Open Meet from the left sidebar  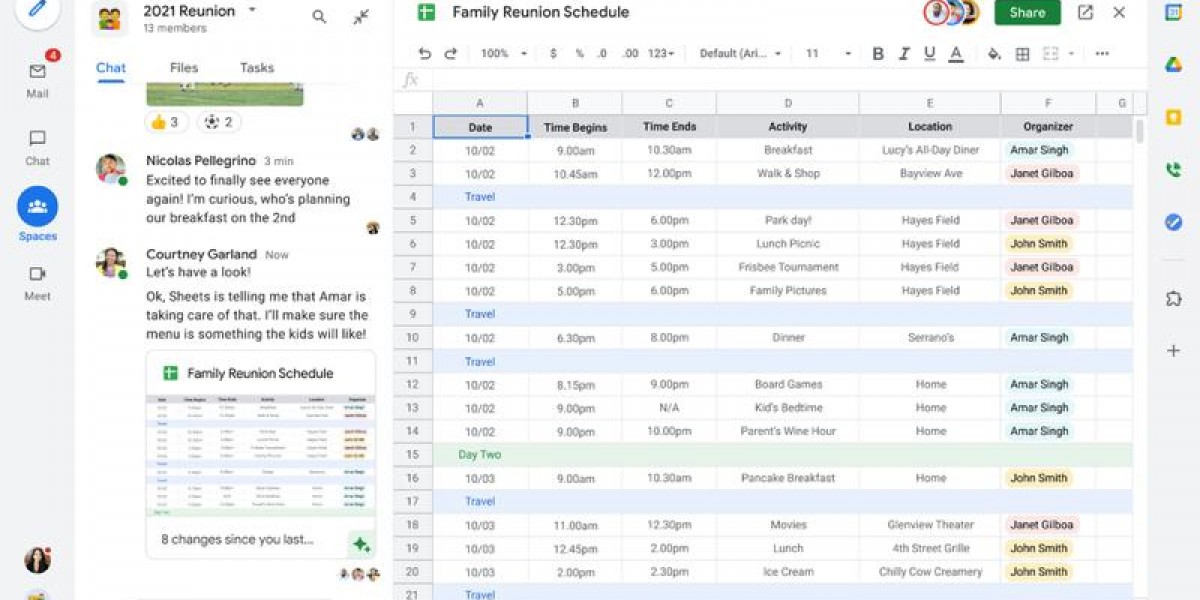pyautogui.click(x=37, y=282)
